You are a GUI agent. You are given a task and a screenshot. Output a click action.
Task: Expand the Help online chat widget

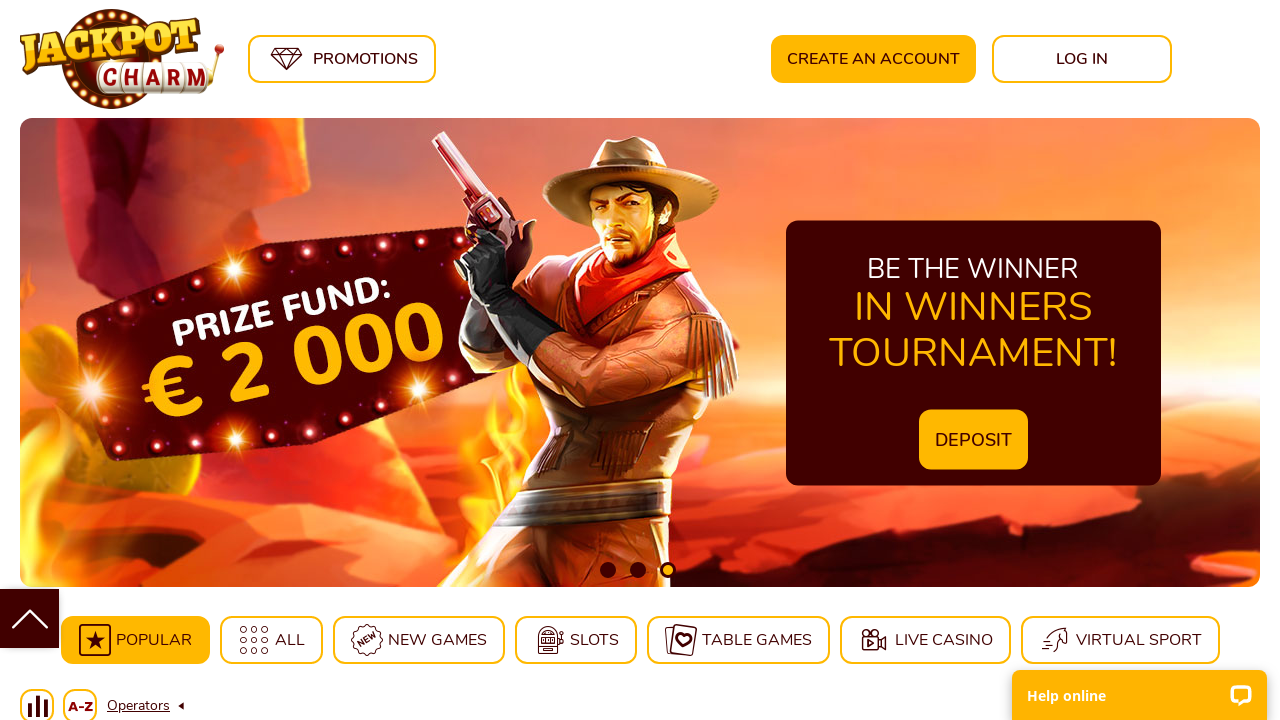(x=1139, y=695)
